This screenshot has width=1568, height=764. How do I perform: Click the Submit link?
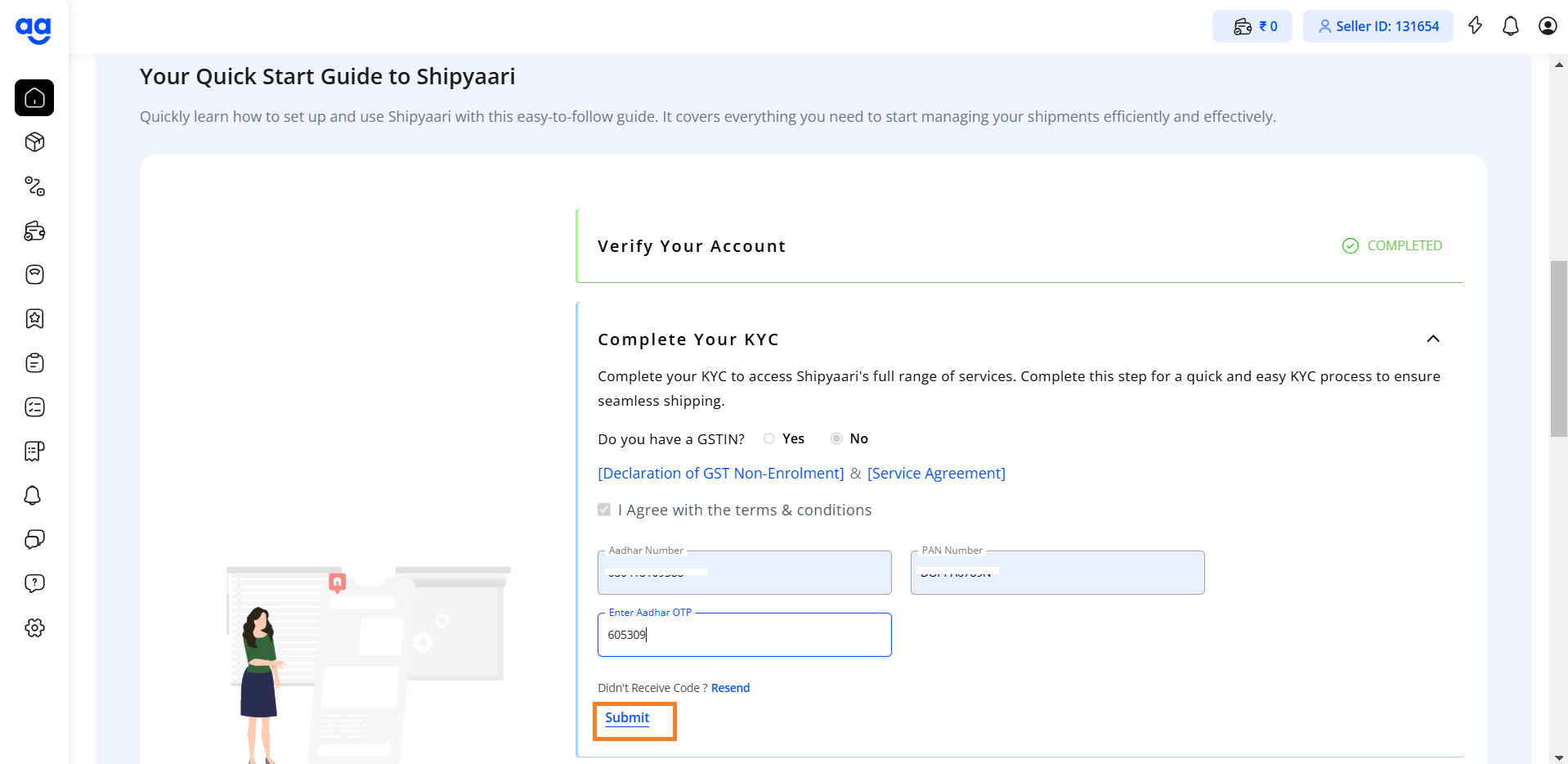[627, 717]
